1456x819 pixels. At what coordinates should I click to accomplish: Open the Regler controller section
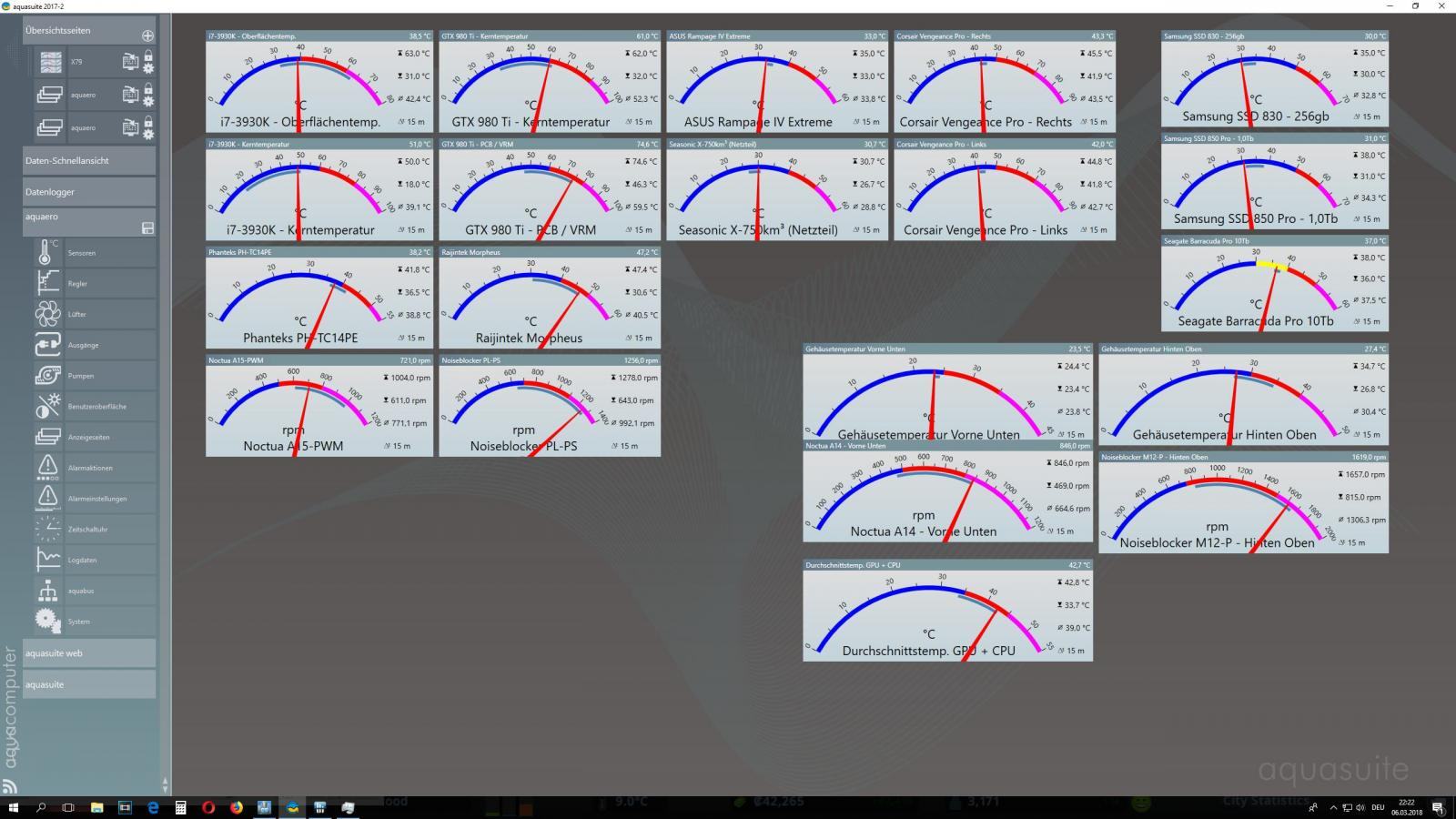47,284
